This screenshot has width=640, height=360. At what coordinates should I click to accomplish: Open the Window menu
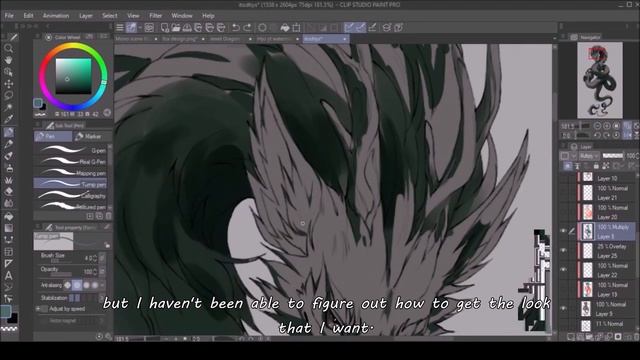pos(182,16)
